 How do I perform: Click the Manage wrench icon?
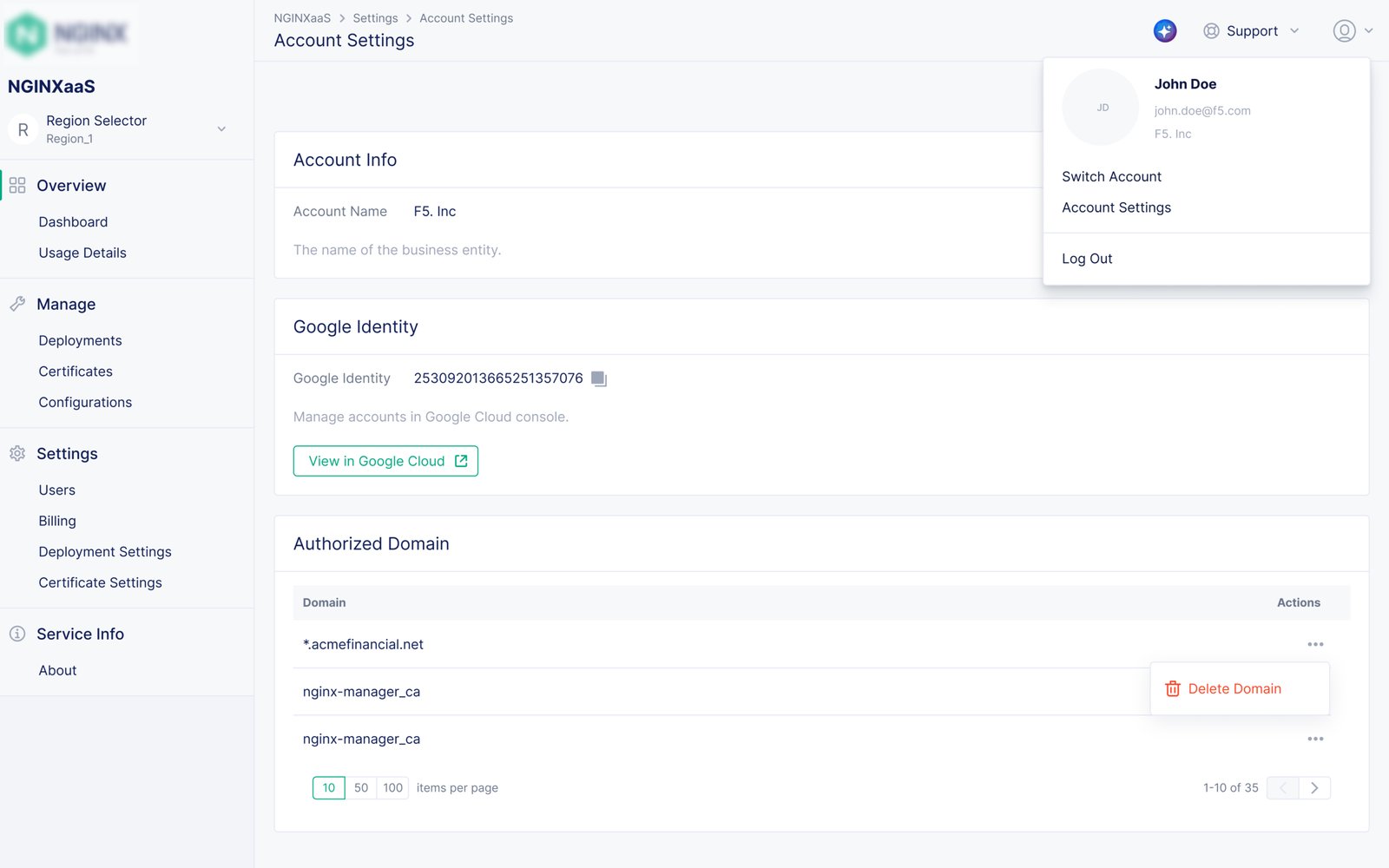[x=17, y=305]
